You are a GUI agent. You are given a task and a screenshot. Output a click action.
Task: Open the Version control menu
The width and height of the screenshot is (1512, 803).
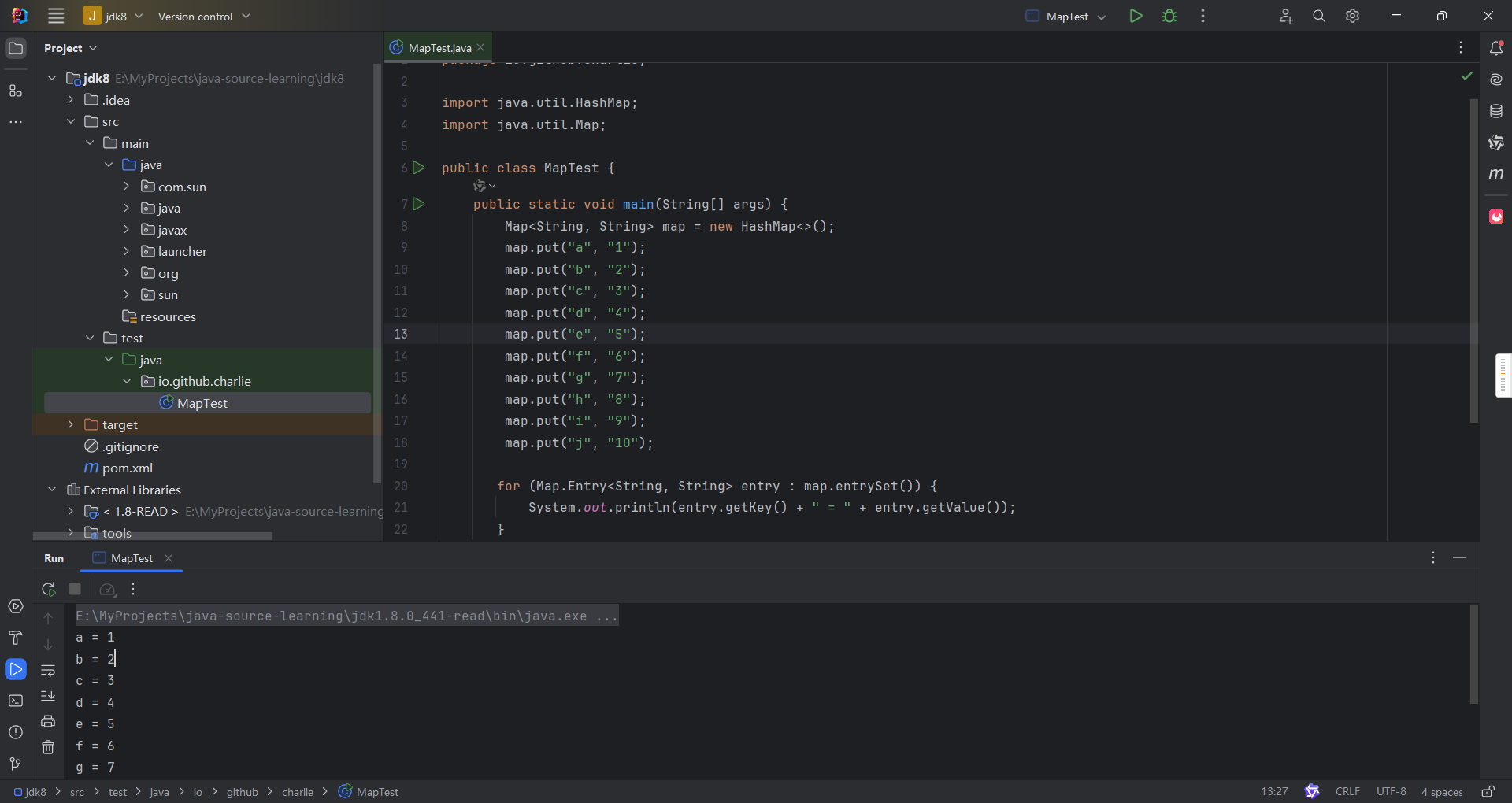click(x=203, y=17)
